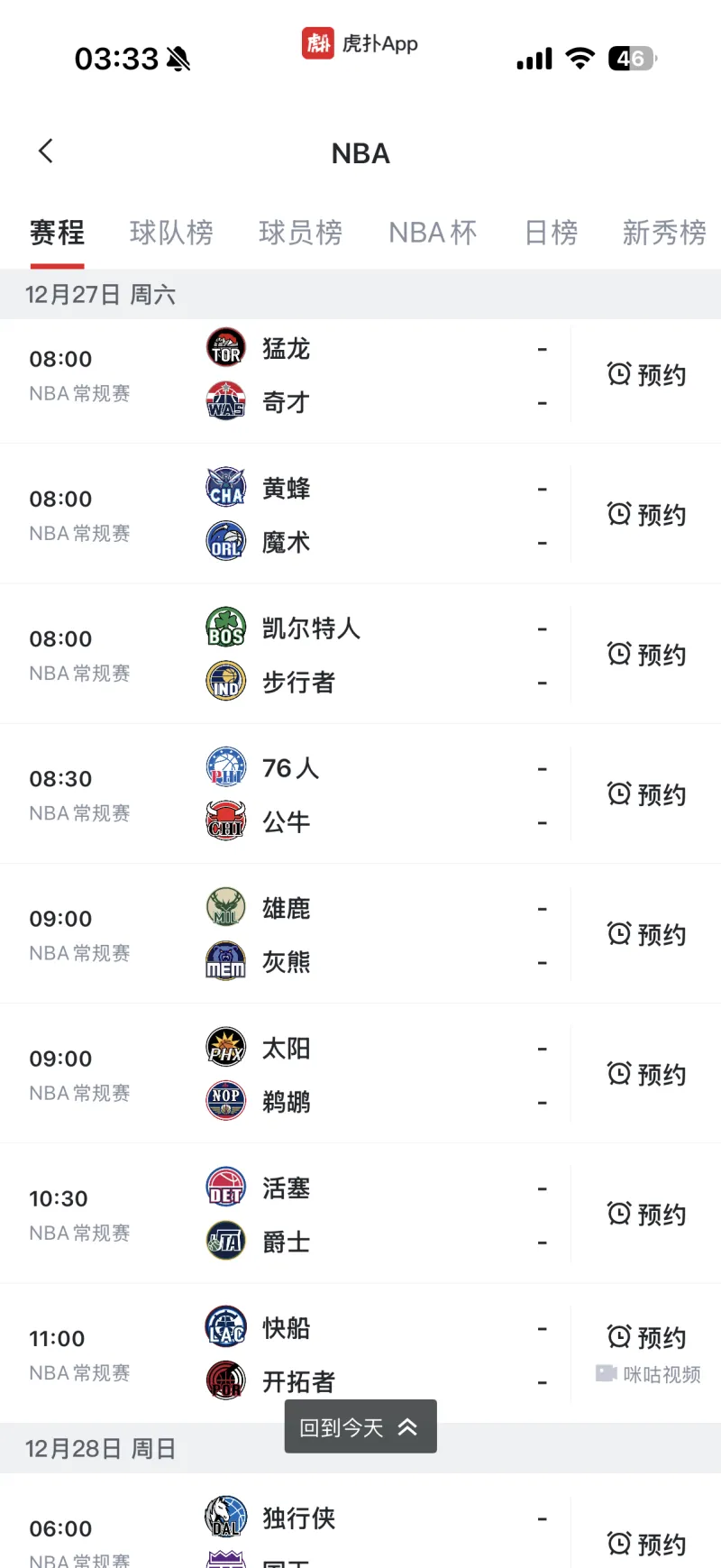The image size is (721, 1568).
Task: Toggle reminder for the 76人 vs 公牛 game
Action: (x=646, y=794)
